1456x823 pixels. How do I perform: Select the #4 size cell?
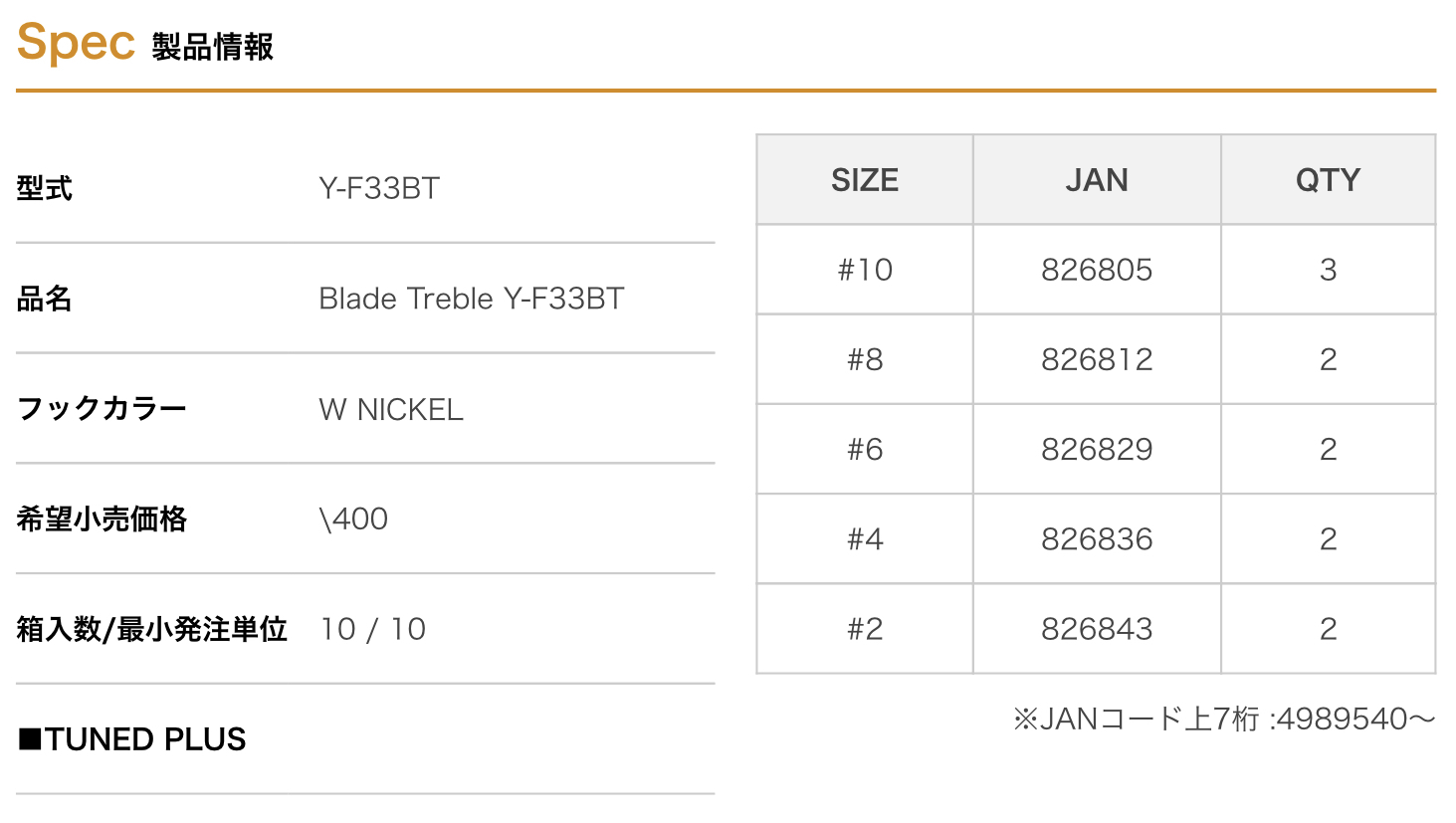tap(865, 539)
